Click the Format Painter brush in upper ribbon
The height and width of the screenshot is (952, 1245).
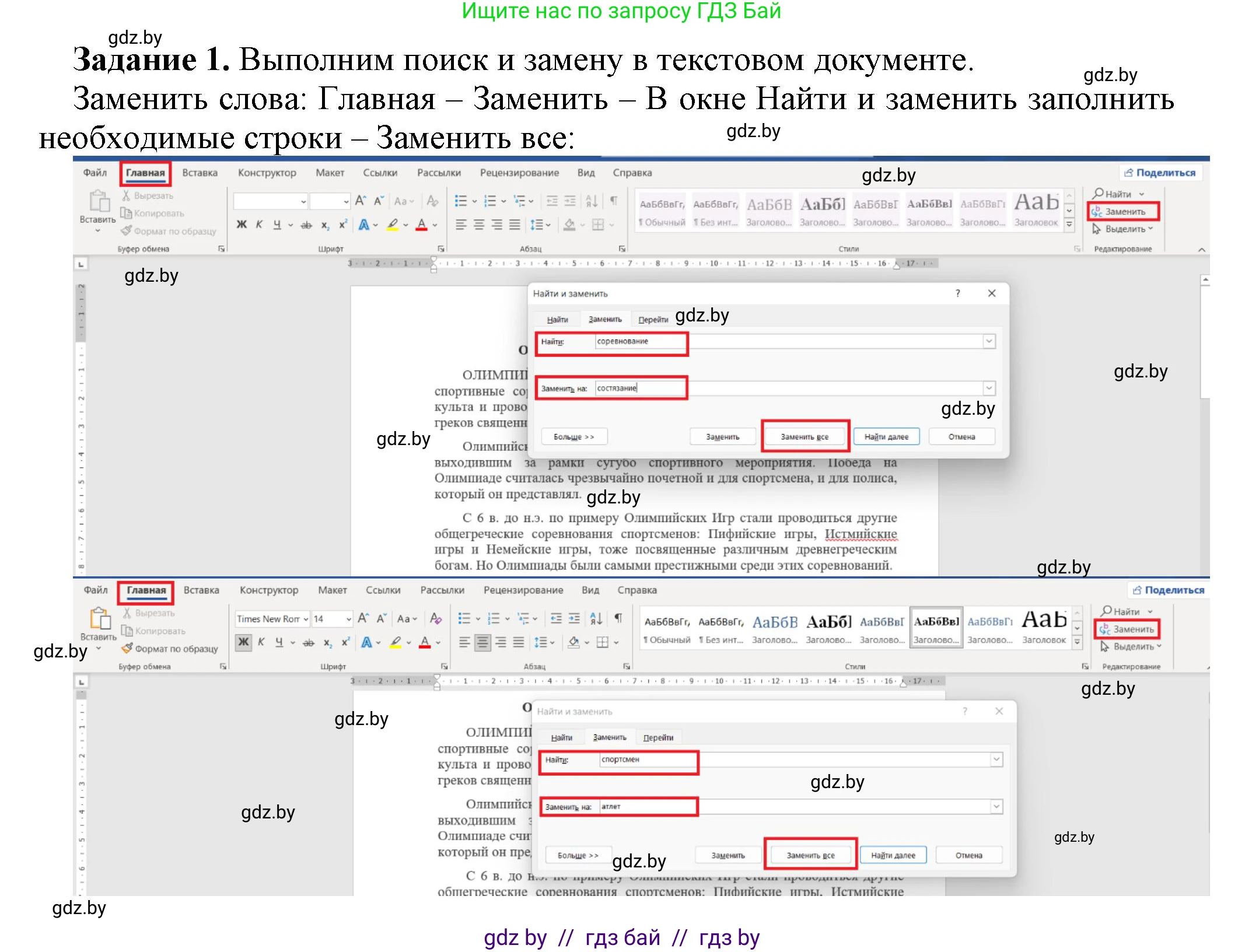[x=126, y=231]
